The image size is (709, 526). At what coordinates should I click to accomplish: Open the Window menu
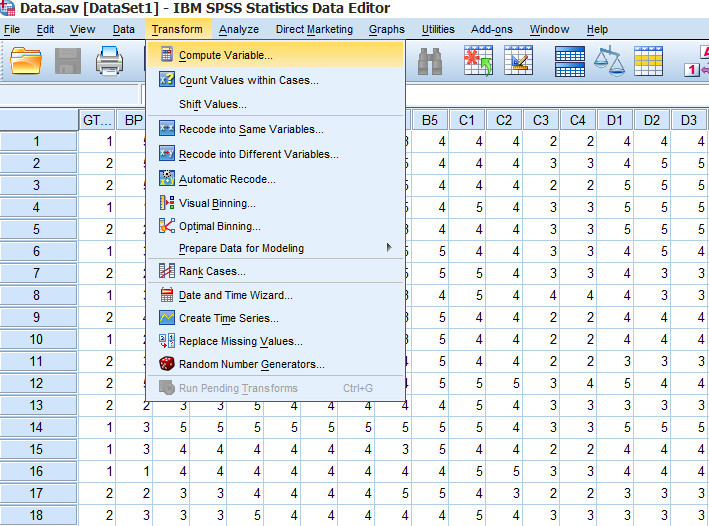click(549, 29)
